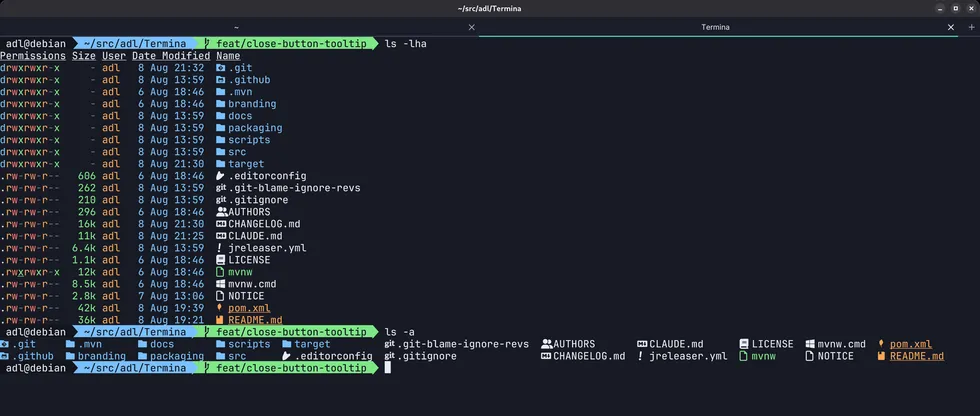Click the date 8 Aug 21:25

[x=171, y=236]
